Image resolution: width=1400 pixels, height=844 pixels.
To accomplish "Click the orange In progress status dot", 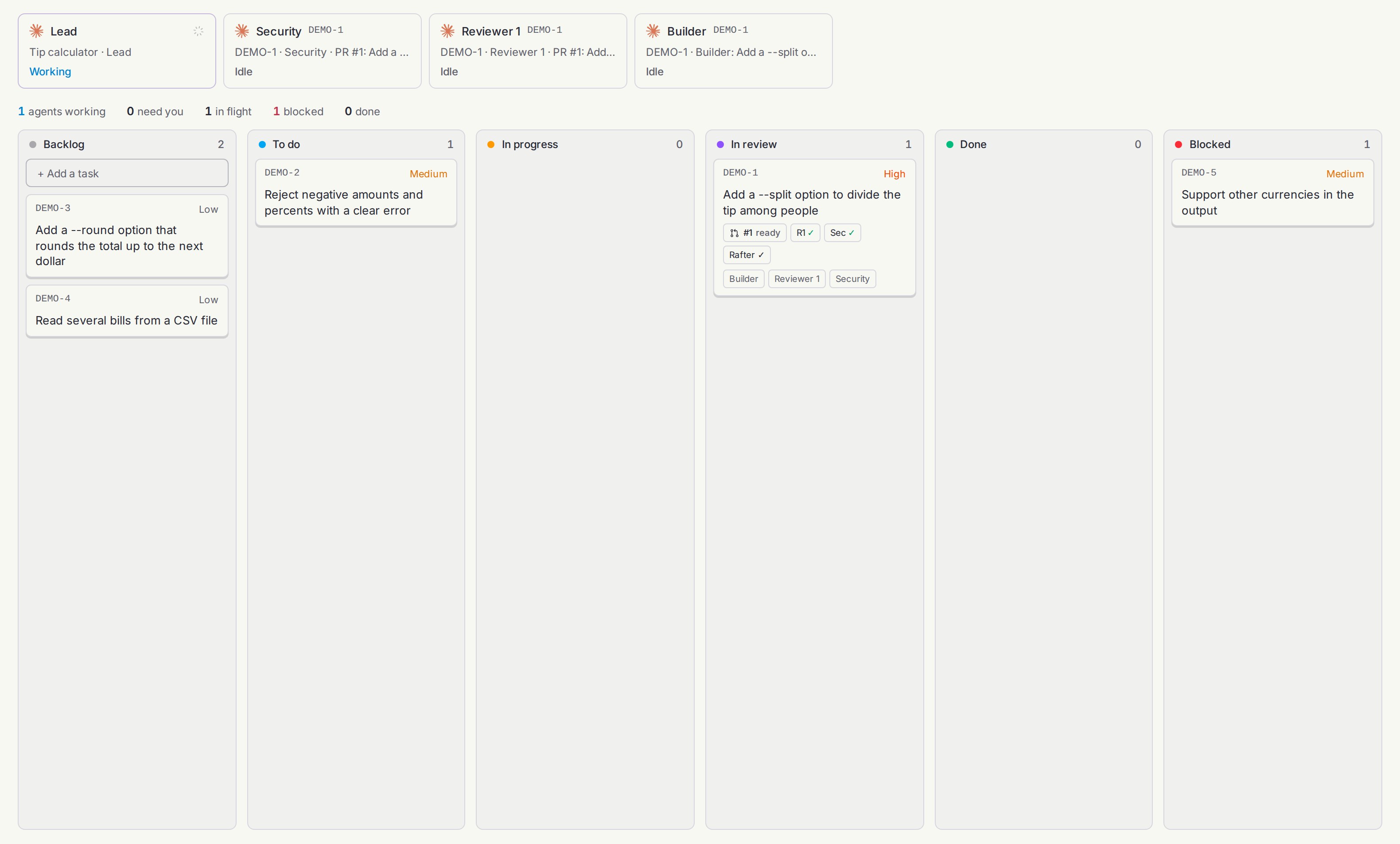I will point(491,145).
